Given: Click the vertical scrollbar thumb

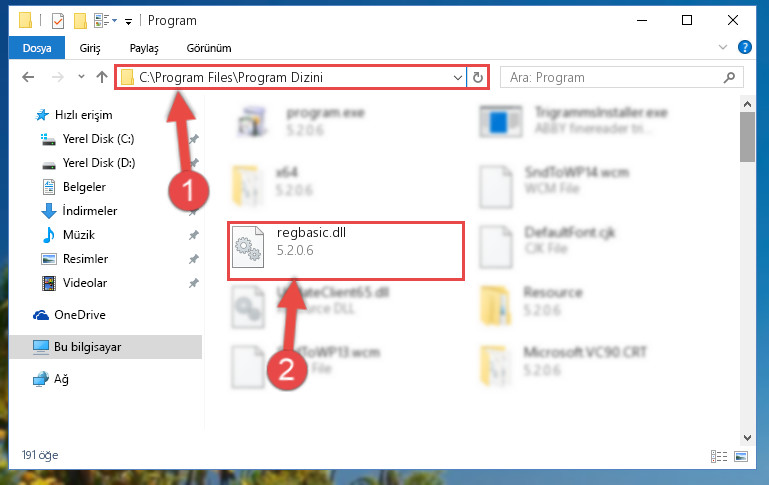Looking at the screenshot, I should pos(747,137).
